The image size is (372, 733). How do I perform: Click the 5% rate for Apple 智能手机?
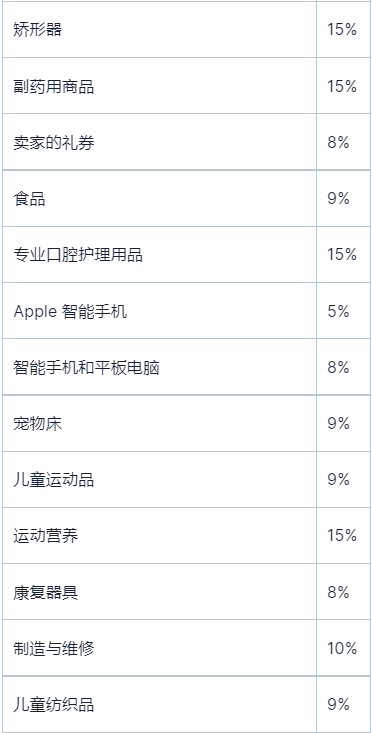click(x=338, y=311)
